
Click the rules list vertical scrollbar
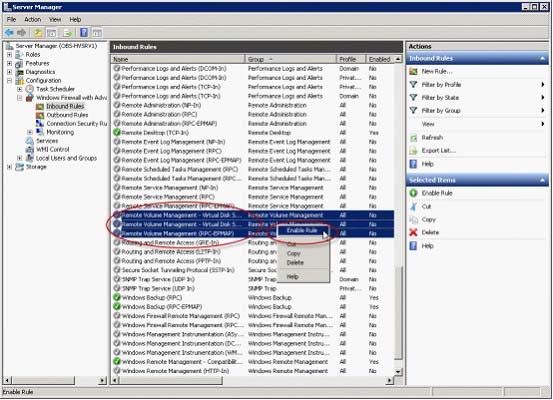pyautogui.click(x=398, y=215)
